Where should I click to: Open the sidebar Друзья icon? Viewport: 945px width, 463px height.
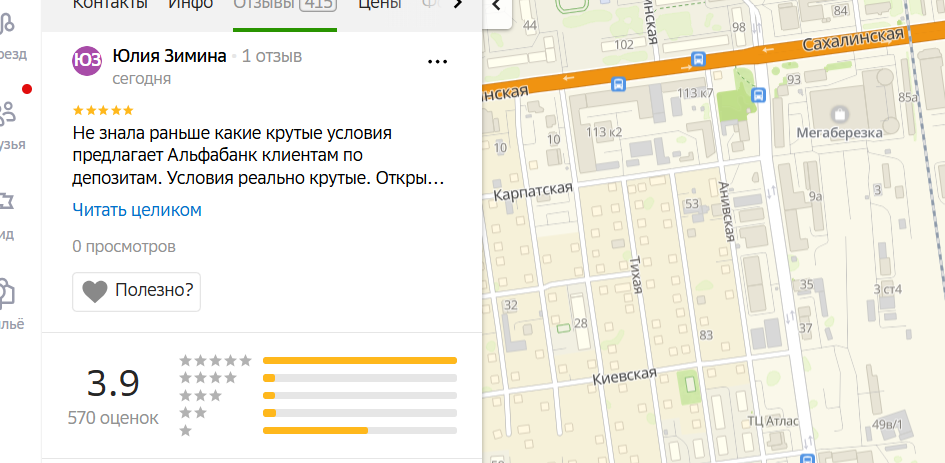point(7,113)
